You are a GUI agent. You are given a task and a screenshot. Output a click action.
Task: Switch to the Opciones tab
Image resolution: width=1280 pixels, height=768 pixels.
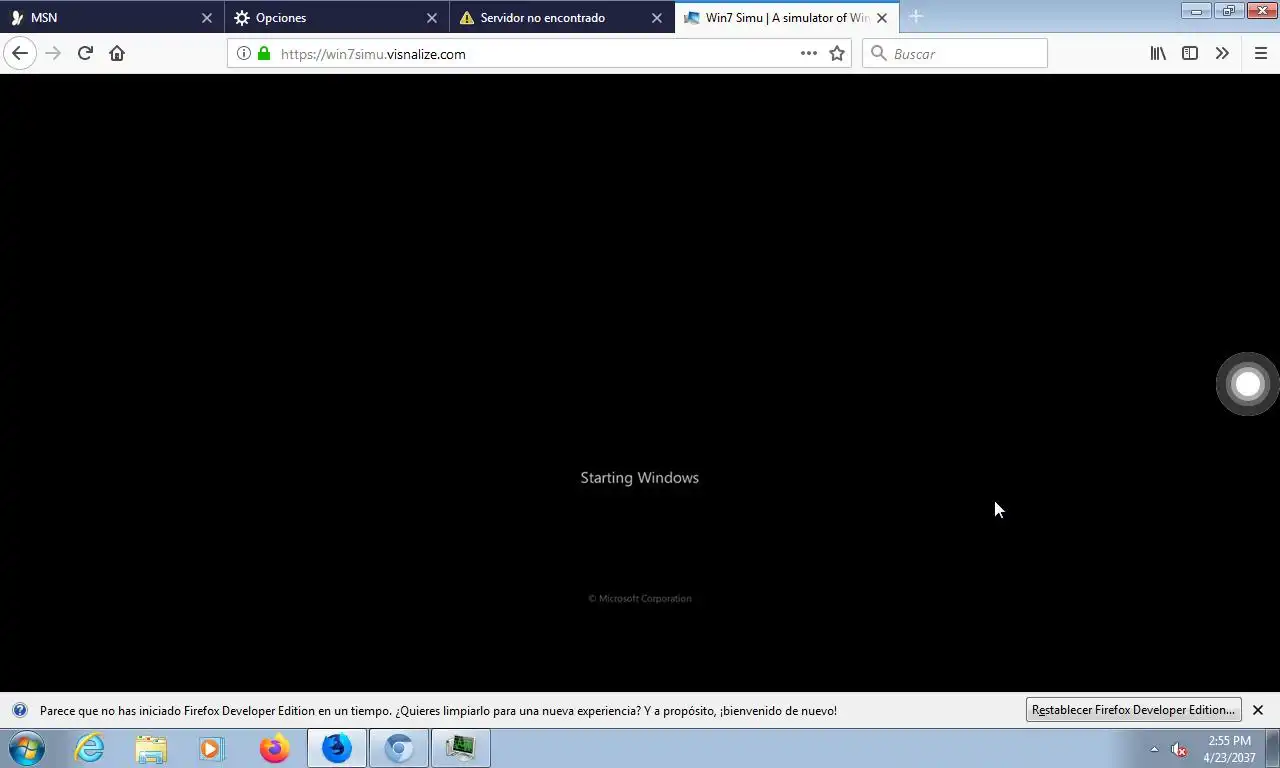(x=337, y=17)
